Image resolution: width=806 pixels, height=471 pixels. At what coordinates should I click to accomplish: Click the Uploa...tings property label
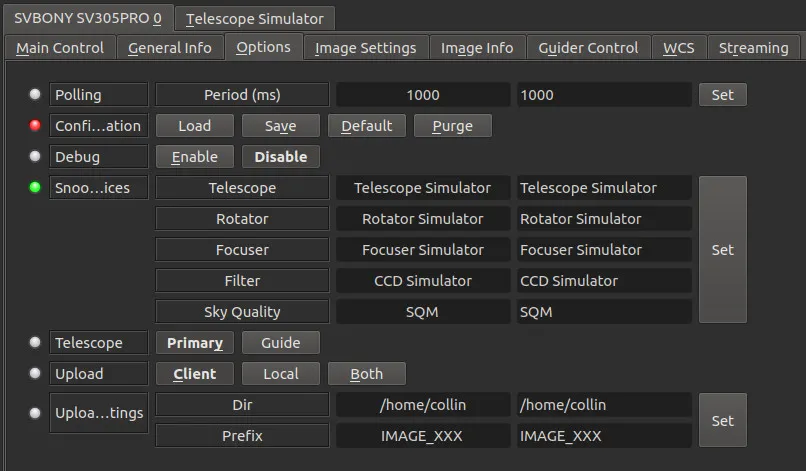pos(99,412)
